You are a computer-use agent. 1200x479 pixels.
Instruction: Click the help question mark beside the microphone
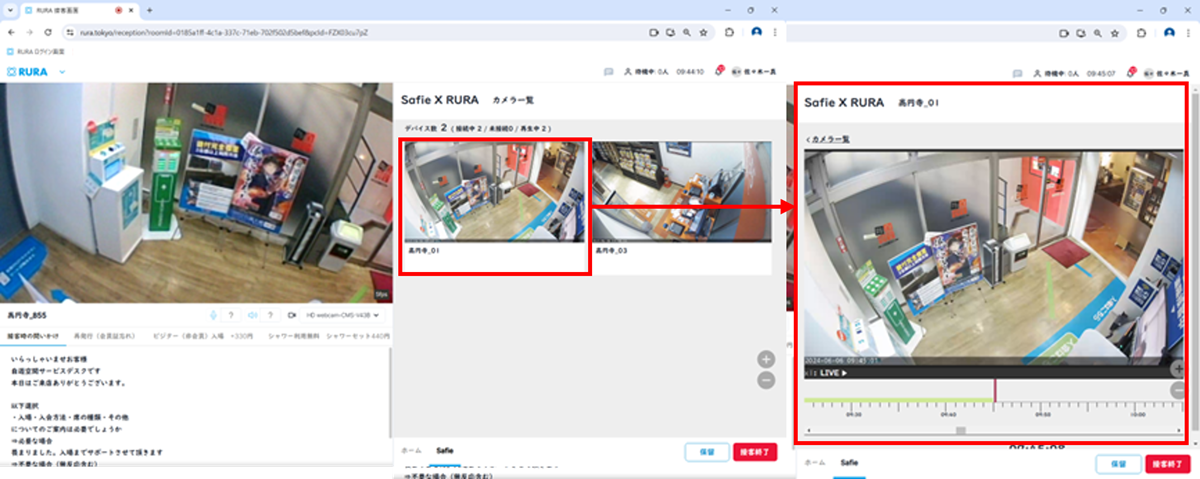point(231,314)
